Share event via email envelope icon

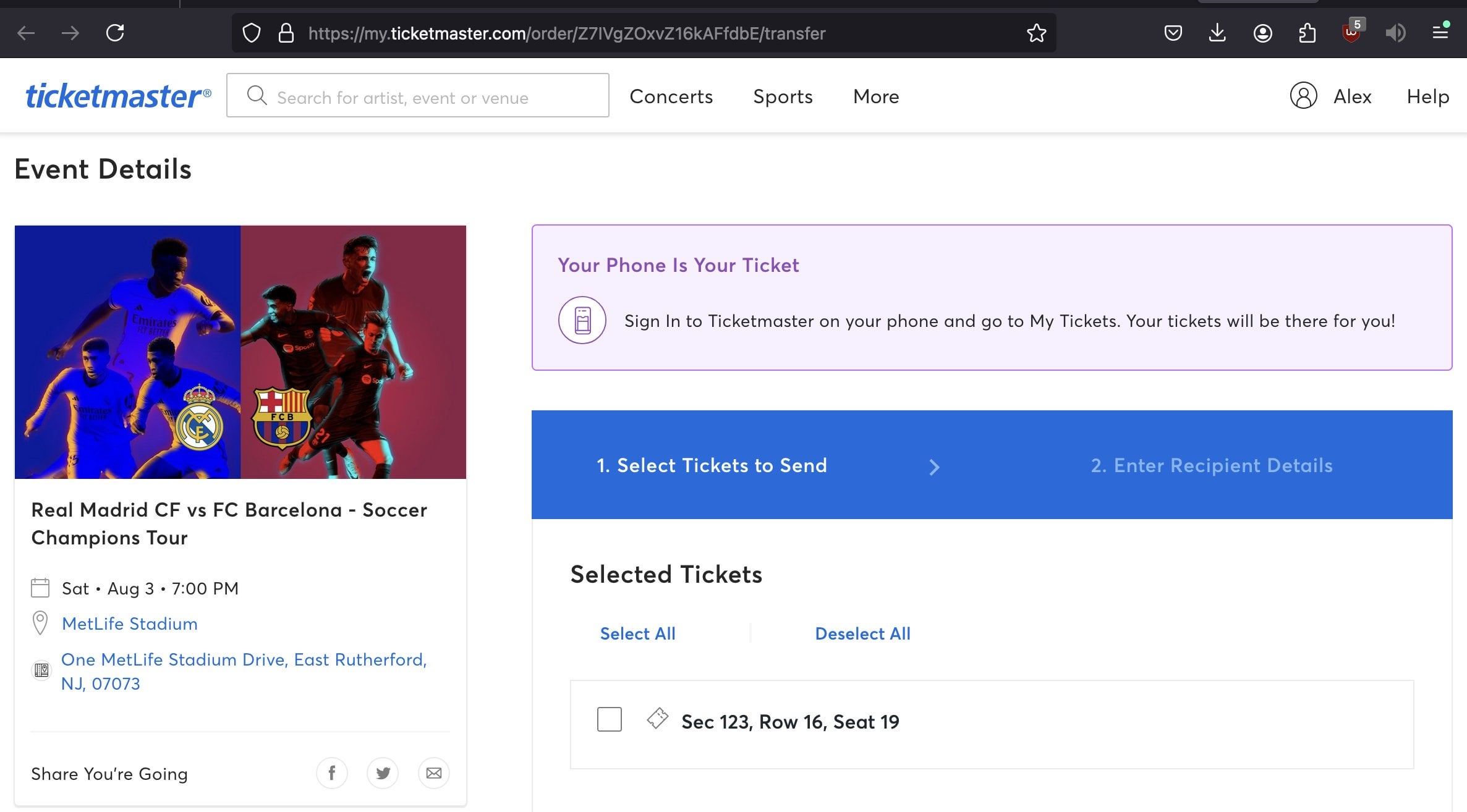coord(434,773)
